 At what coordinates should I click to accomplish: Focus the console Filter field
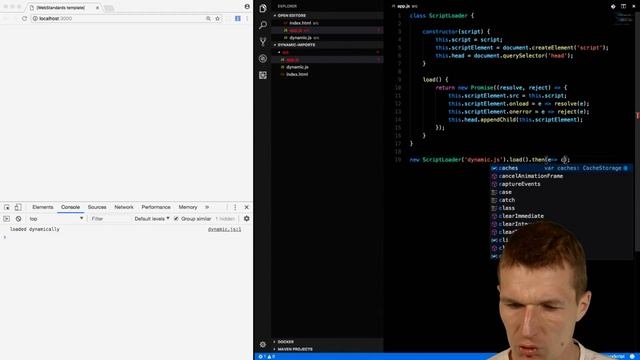pos(109,219)
